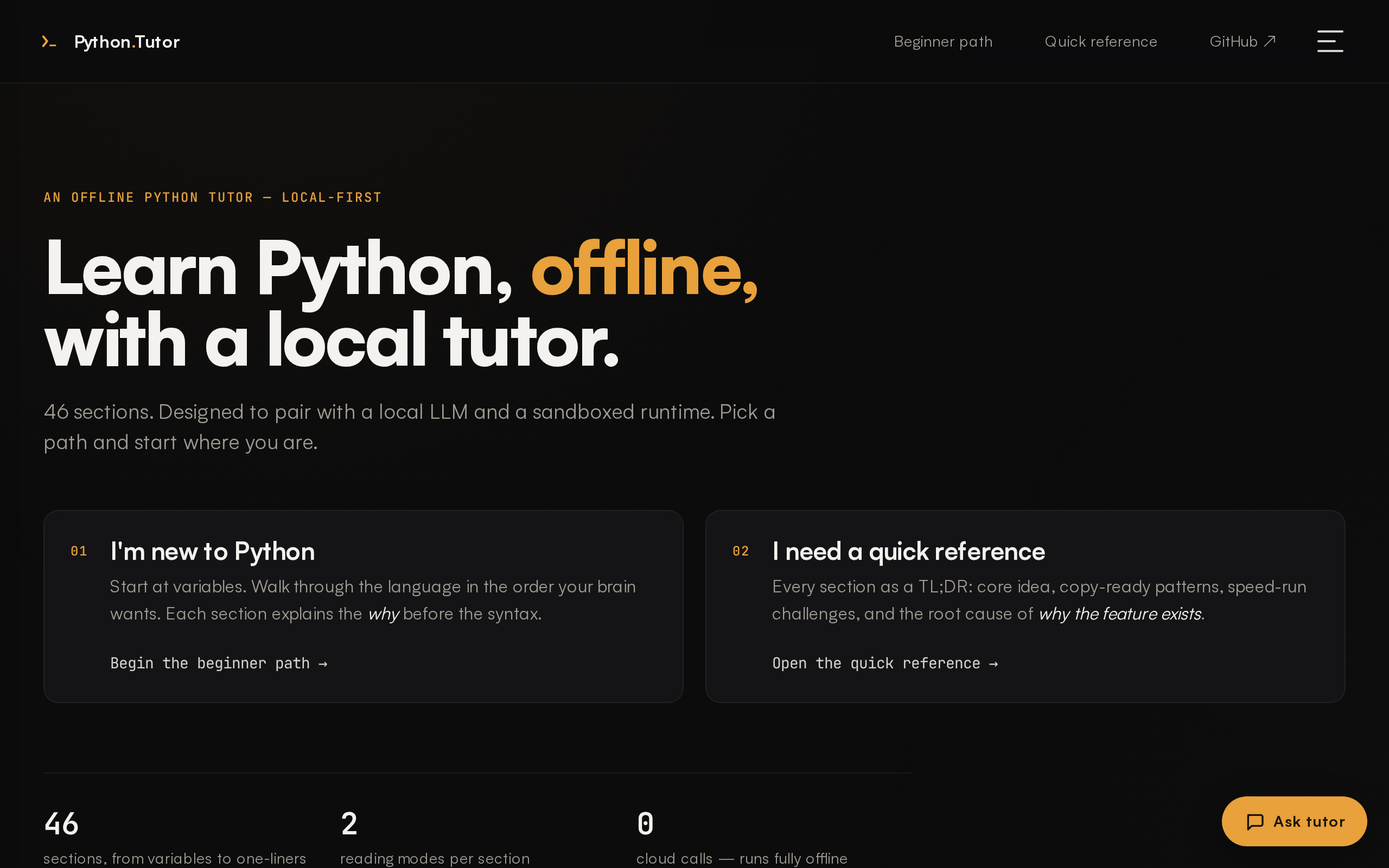Open the Python.Tutor home link
The width and height of the screenshot is (1389, 868).
[111, 41]
